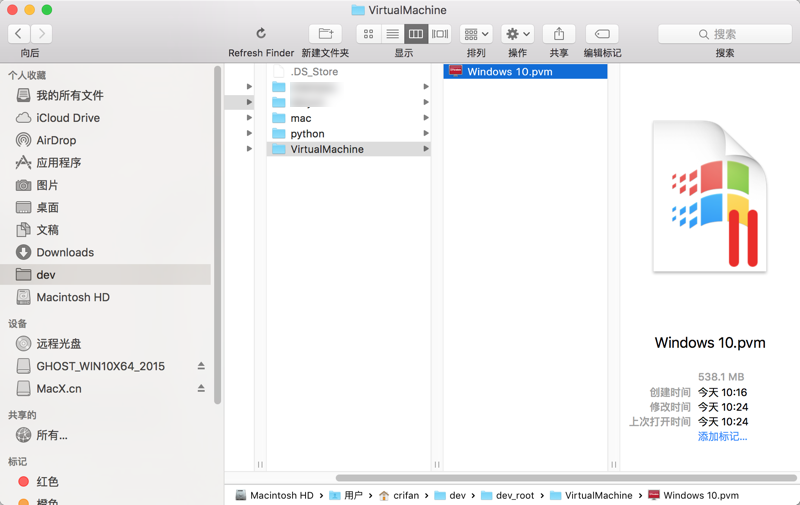Viewport: 800px width, 505px height.
Task: Switch to list view mode
Action: coord(392,34)
